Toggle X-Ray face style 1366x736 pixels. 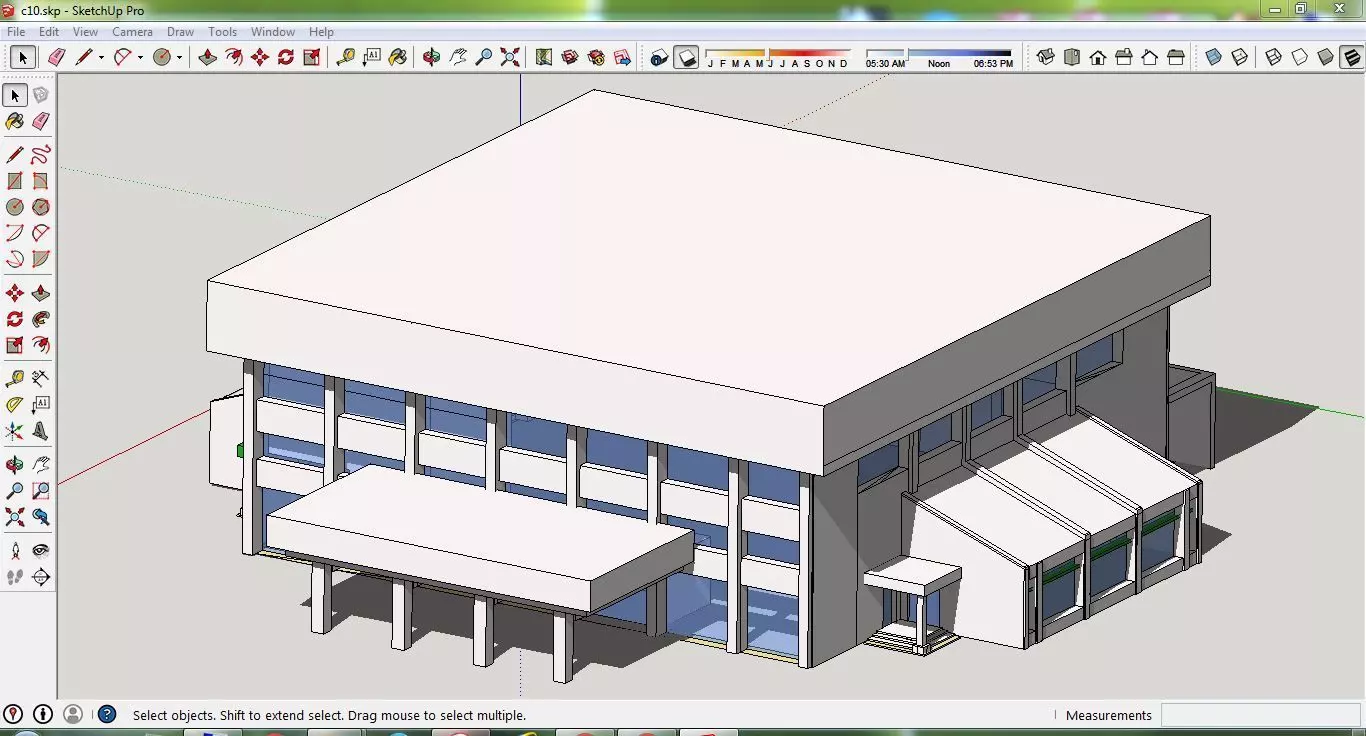(x=1214, y=57)
